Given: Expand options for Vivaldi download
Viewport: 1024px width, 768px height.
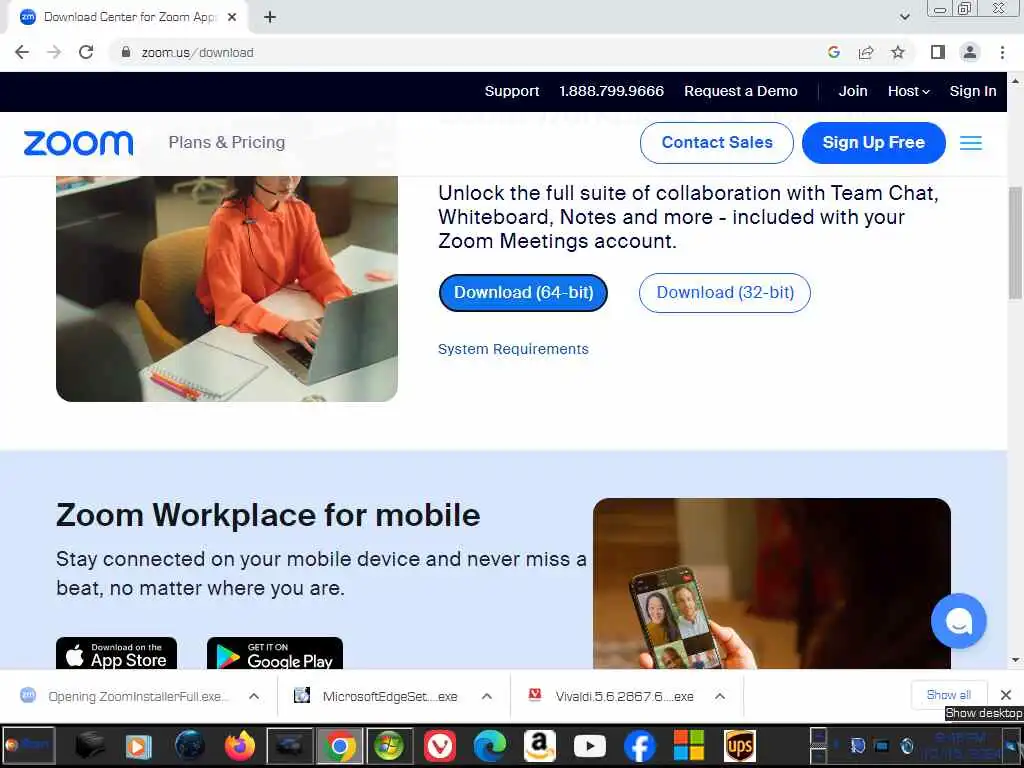Looking at the screenshot, I should click(720, 696).
